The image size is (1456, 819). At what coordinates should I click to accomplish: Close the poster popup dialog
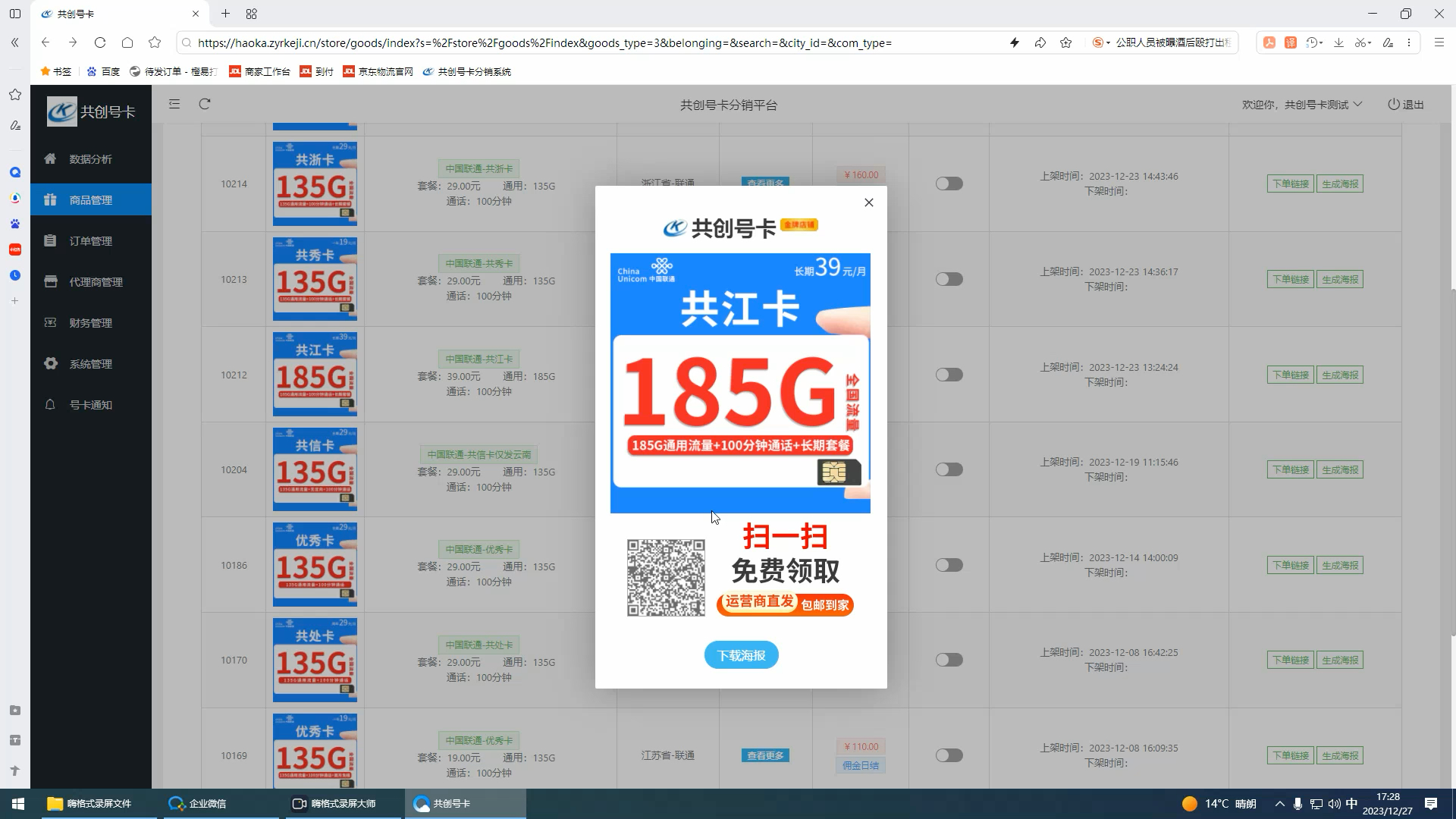pyautogui.click(x=869, y=202)
